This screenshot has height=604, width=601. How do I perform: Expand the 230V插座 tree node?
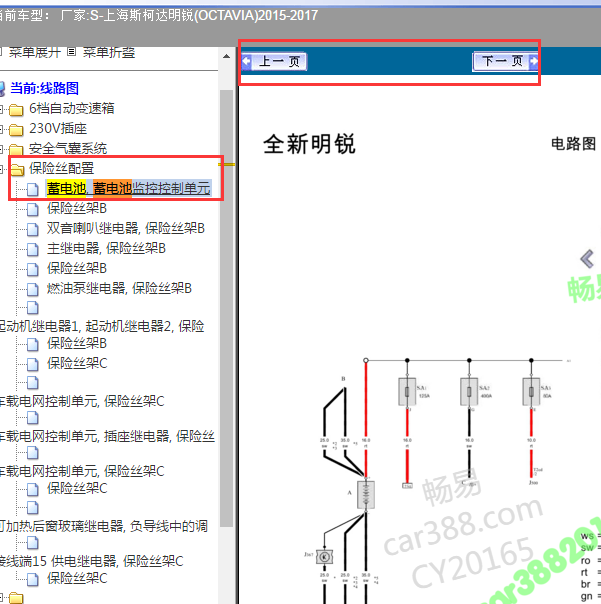2,129
